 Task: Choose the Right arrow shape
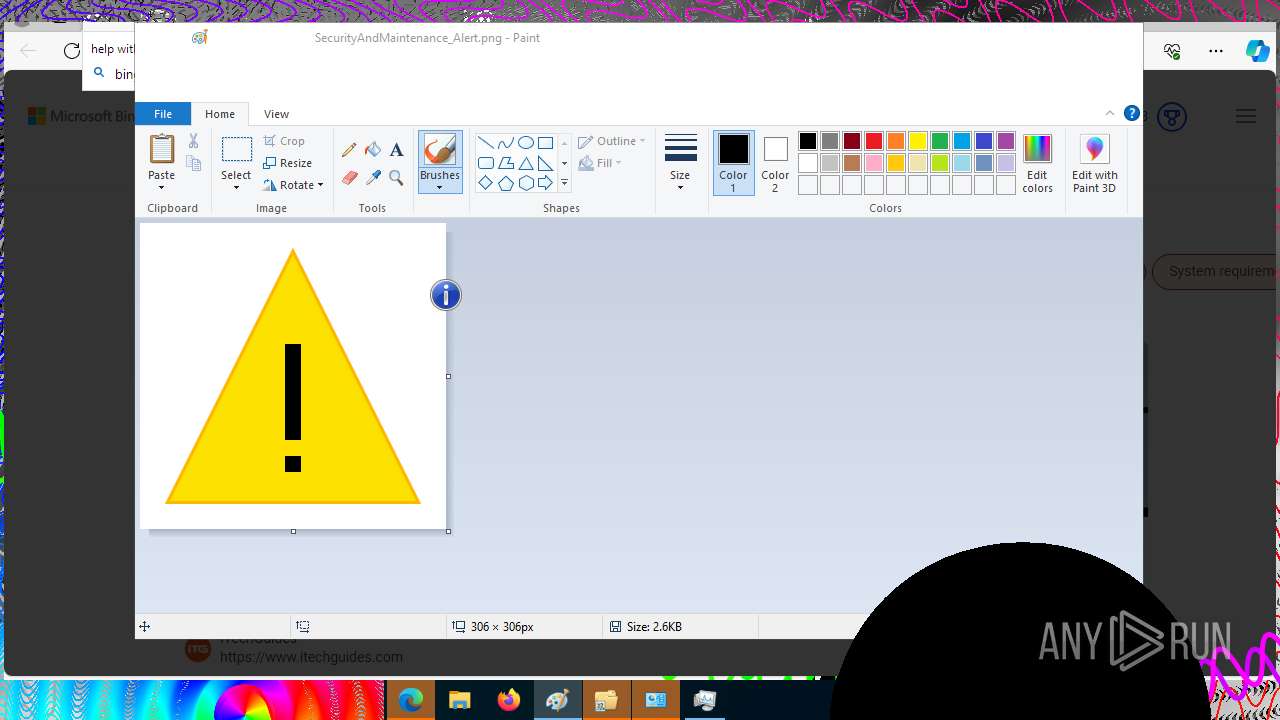pos(545,183)
